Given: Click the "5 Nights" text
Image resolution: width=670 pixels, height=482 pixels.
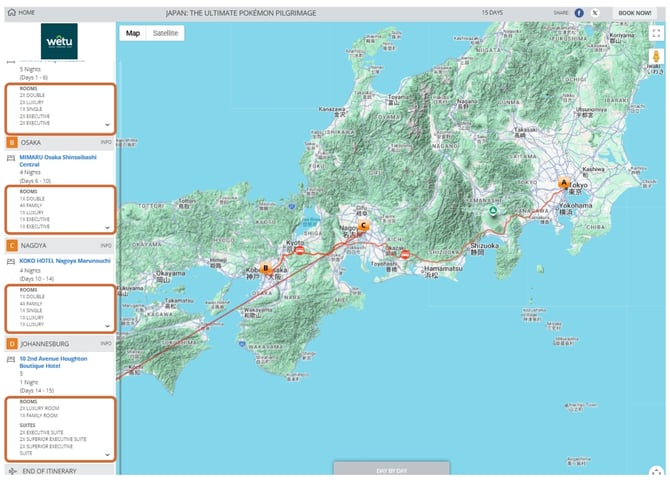Looking at the screenshot, I should tap(30, 69).
